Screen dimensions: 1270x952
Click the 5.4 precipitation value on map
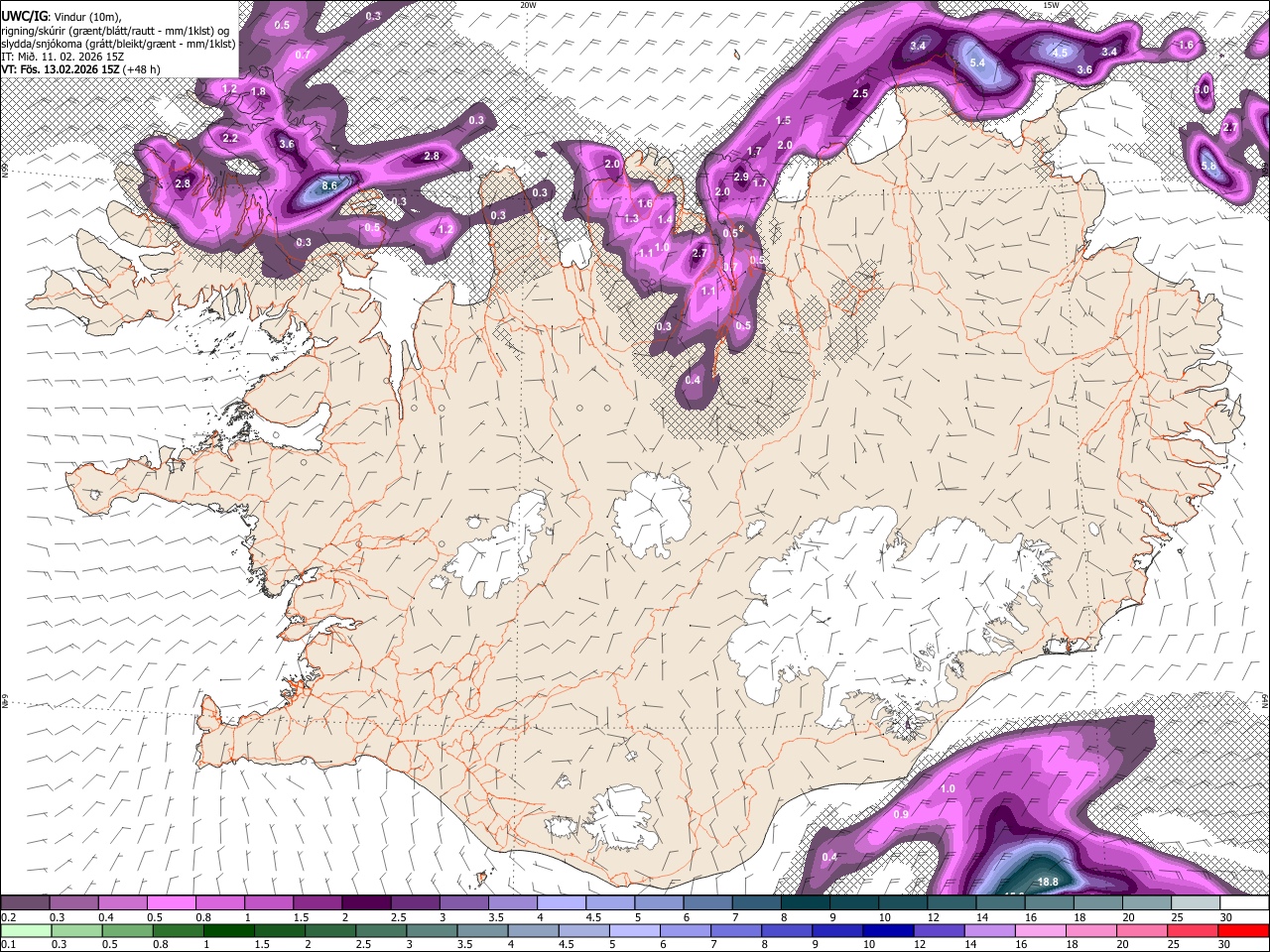click(977, 62)
